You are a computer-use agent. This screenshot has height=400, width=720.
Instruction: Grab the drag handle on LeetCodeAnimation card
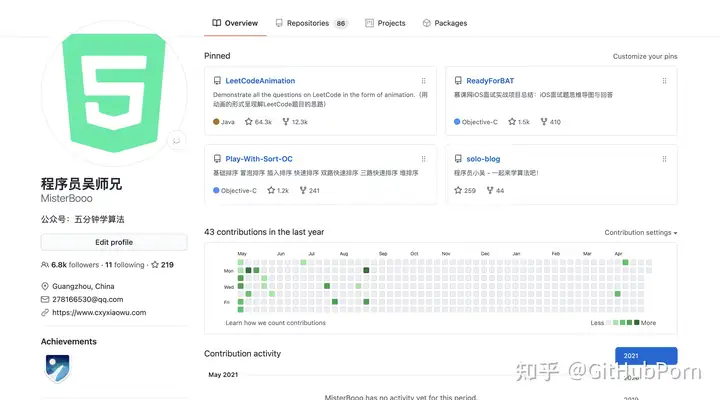click(x=423, y=81)
